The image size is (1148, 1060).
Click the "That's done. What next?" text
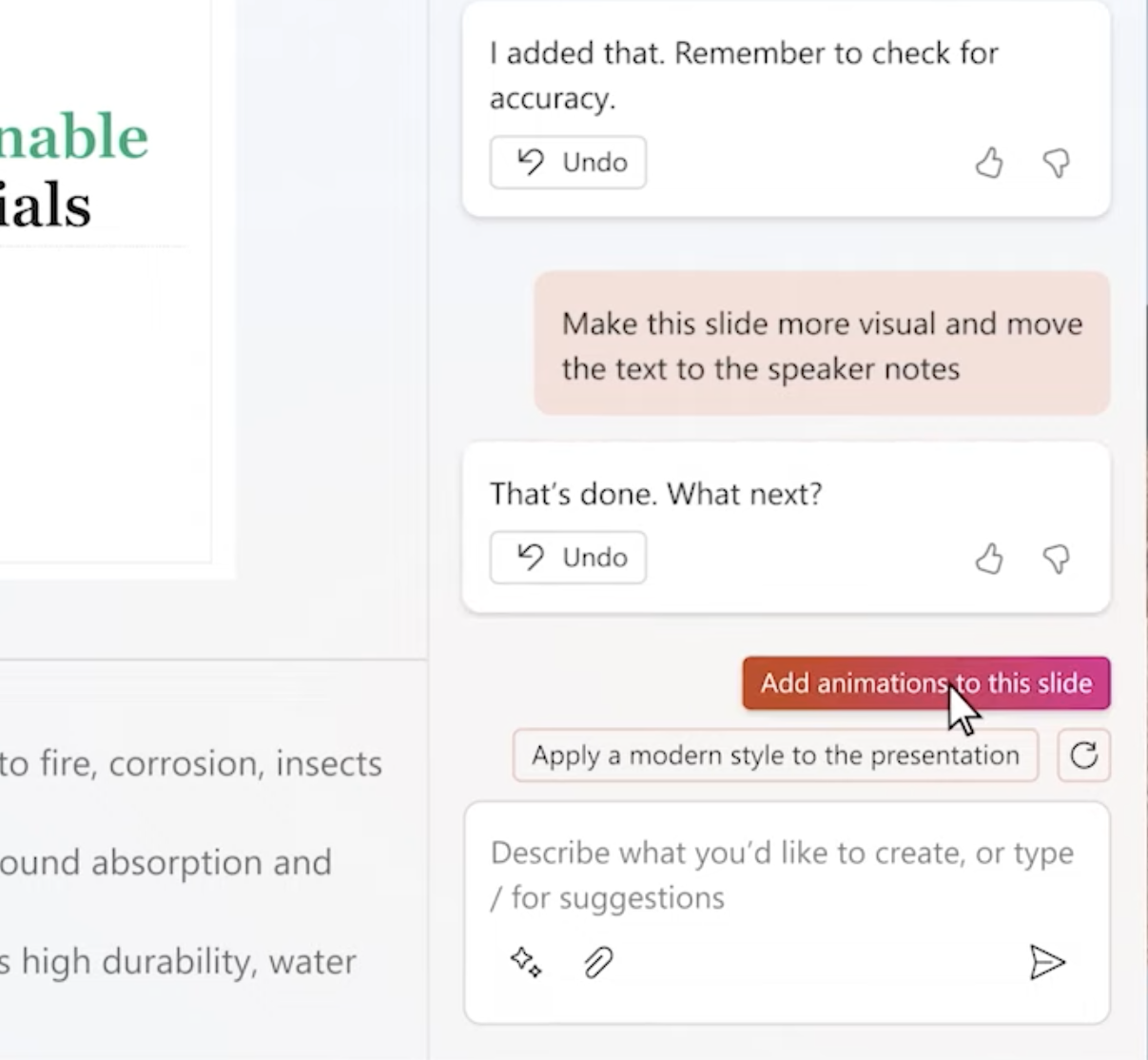click(x=655, y=494)
